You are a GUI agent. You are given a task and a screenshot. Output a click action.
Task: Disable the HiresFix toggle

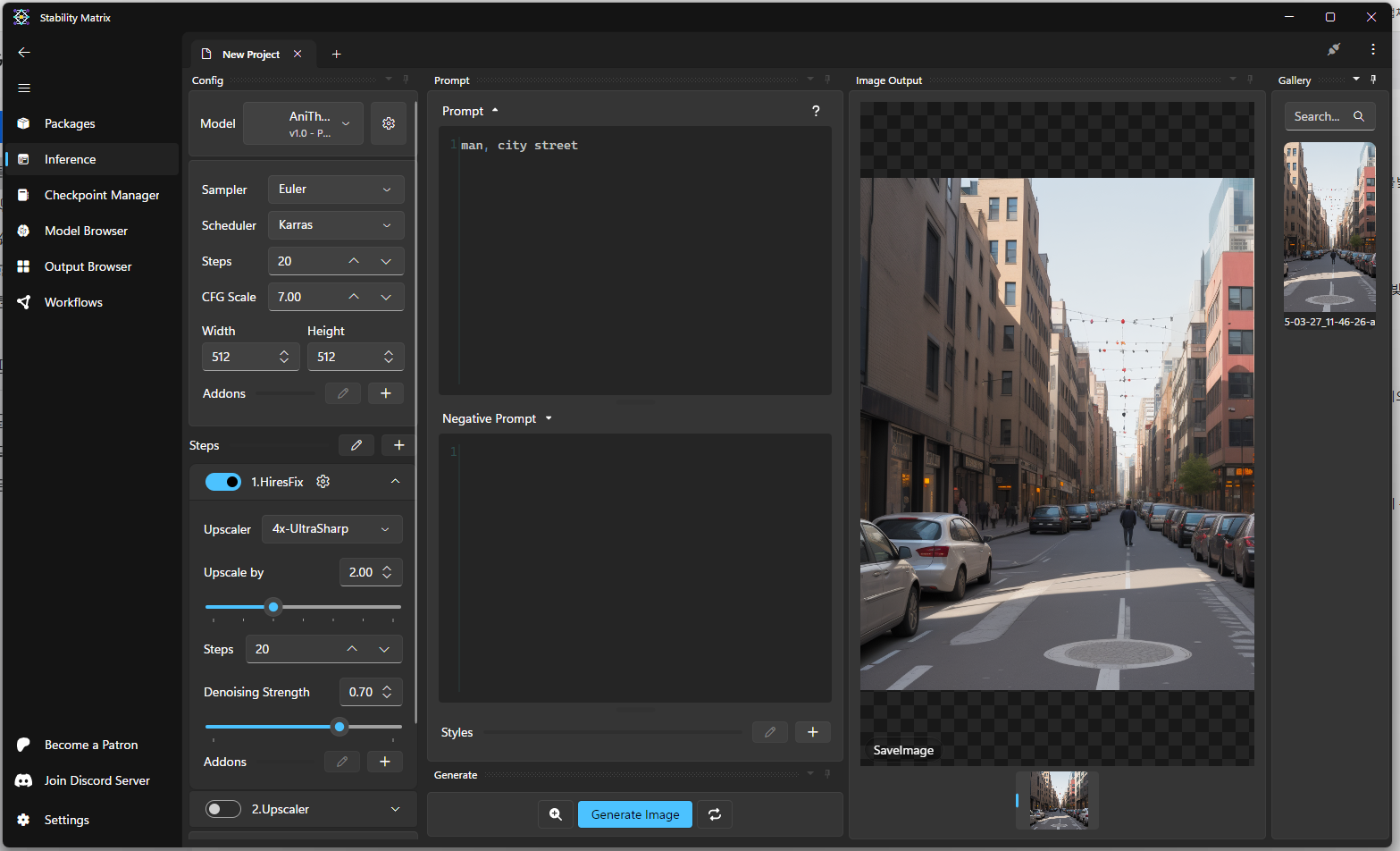tap(223, 482)
